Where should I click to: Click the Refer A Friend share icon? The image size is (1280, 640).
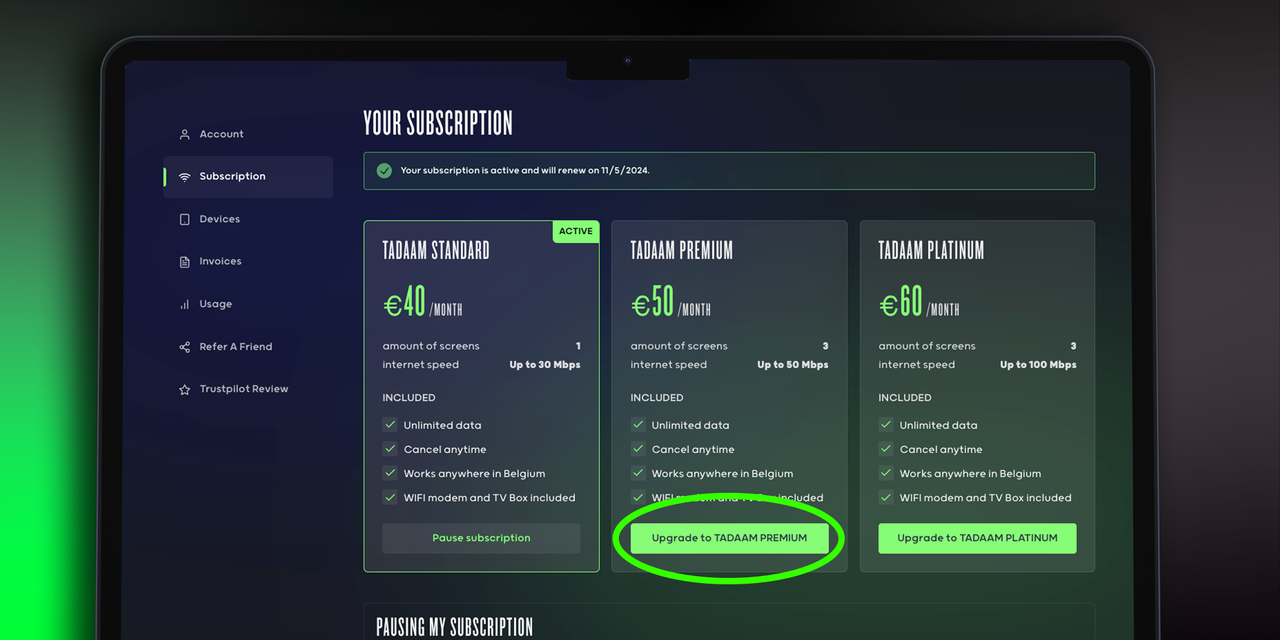184,347
